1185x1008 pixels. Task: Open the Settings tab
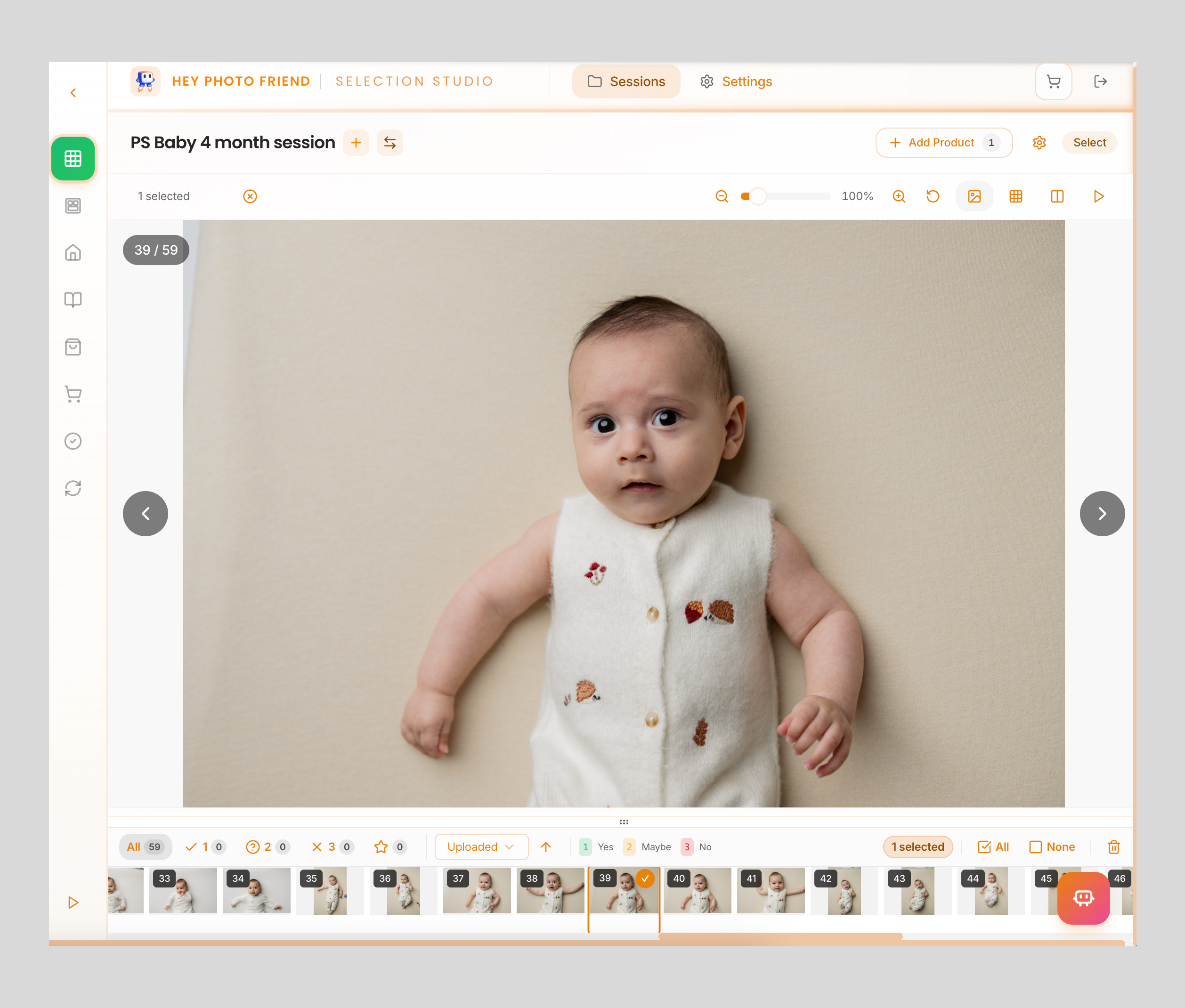pos(736,82)
